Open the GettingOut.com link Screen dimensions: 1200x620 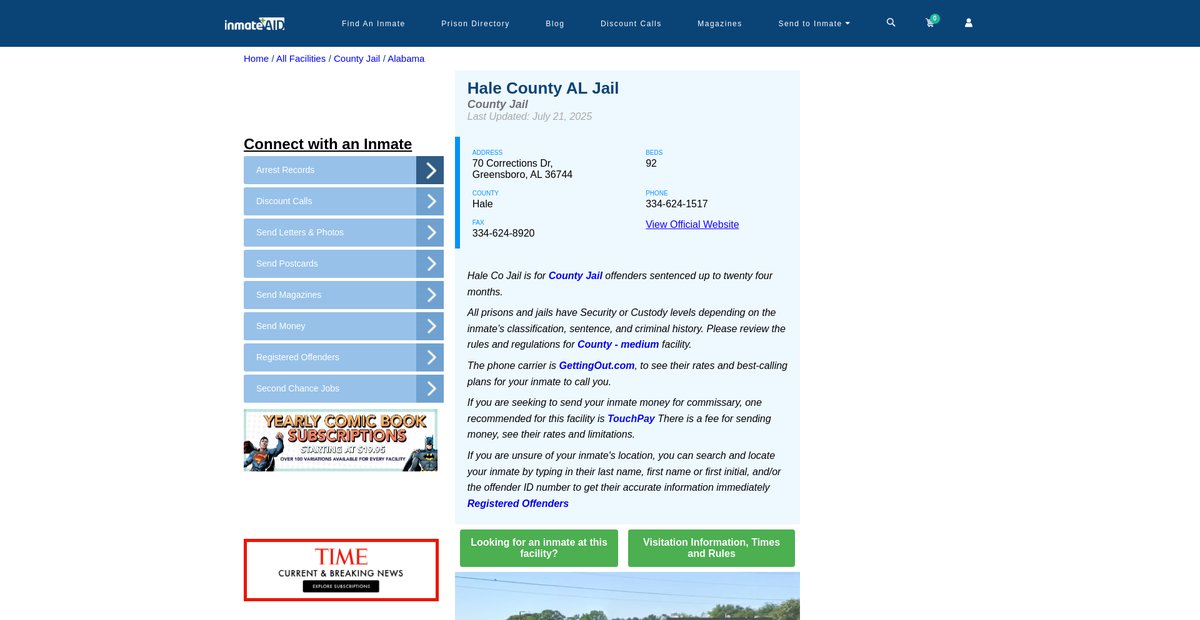point(597,365)
